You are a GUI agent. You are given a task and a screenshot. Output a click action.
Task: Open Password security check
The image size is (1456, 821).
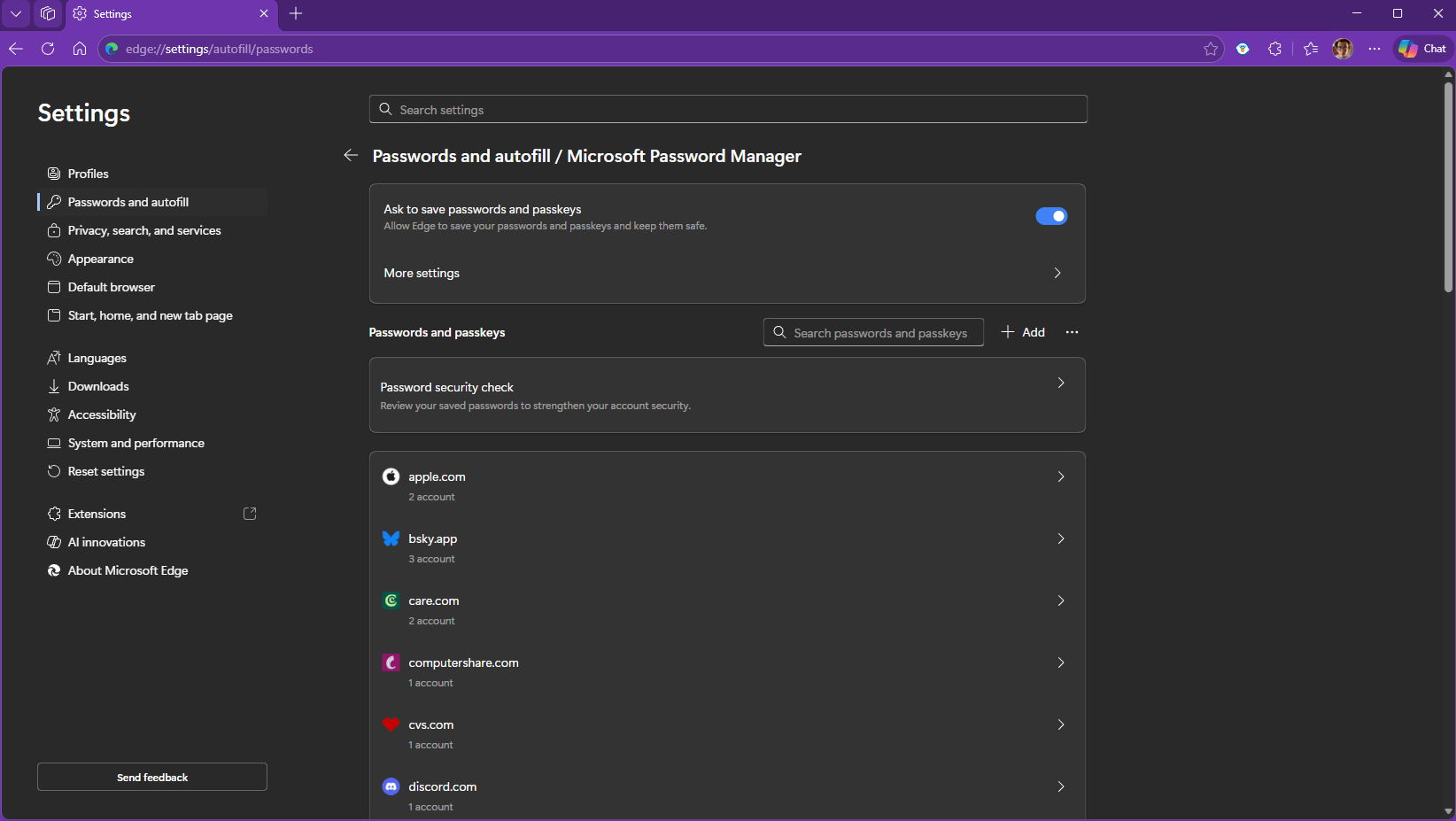pos(727,395)
